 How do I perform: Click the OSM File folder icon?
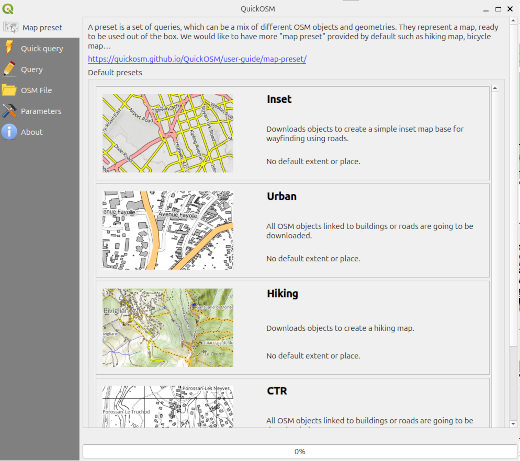pyautogui.click(x=9, y=90)
